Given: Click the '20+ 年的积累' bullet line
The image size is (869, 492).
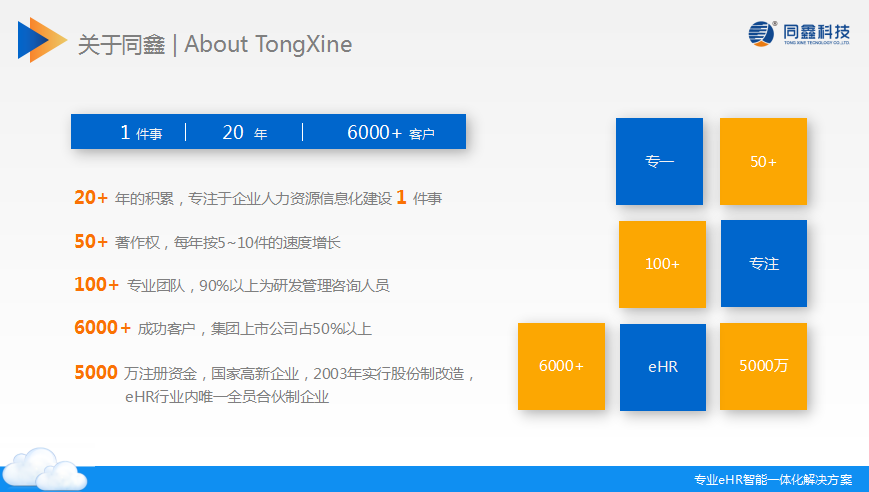Looking at the screenshot, I should point(258,198).
